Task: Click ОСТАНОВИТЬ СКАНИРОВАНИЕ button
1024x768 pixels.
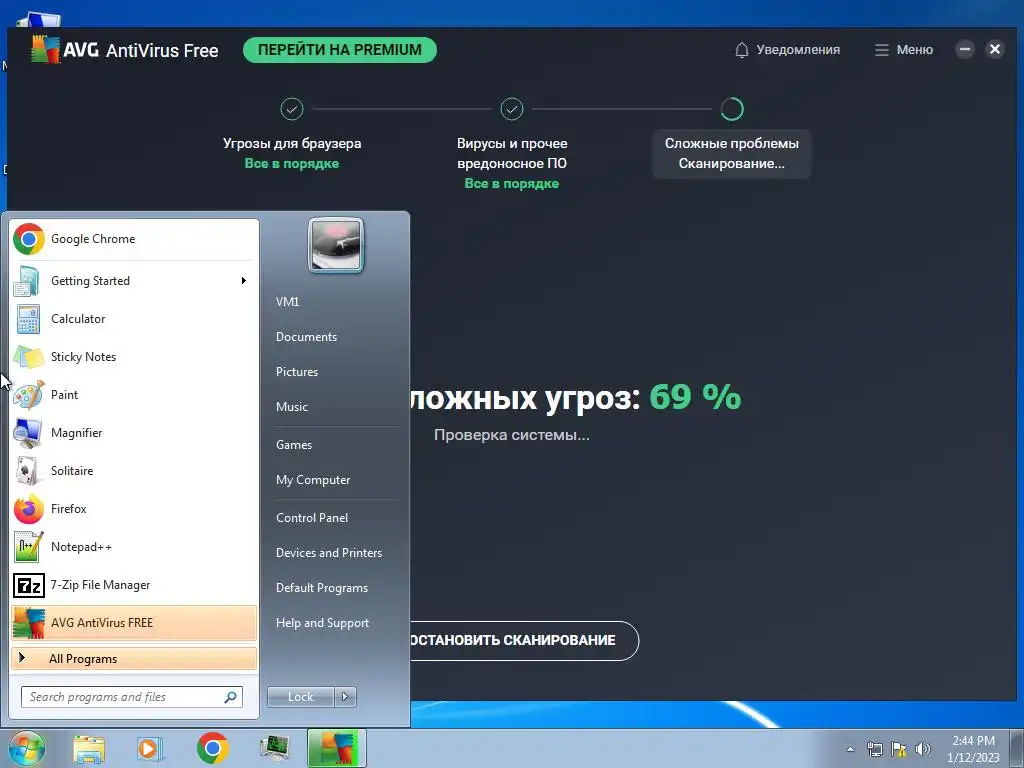Action: point(524,640)
